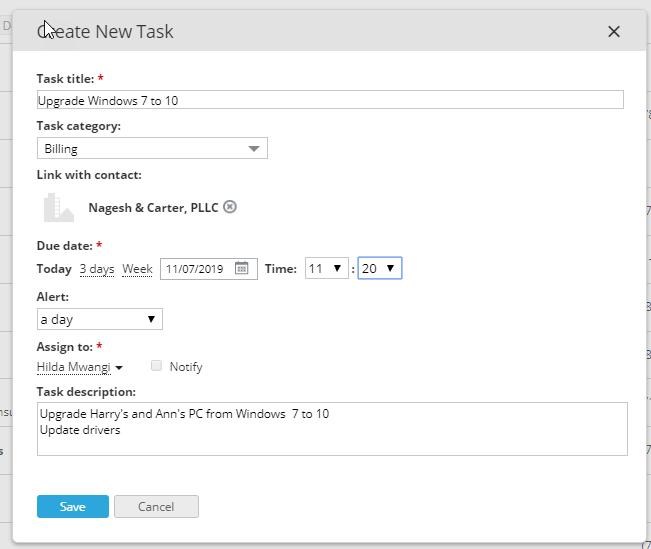
Task: Focus the due date text box
Action: tap(197, 268)
